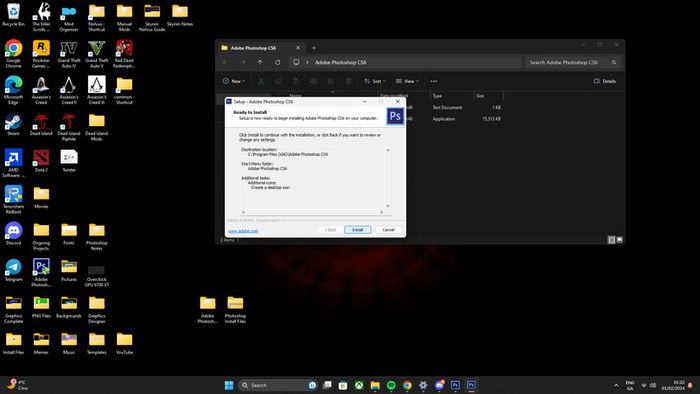Select the PNG Files desktop folder

[x=41, y=307]
